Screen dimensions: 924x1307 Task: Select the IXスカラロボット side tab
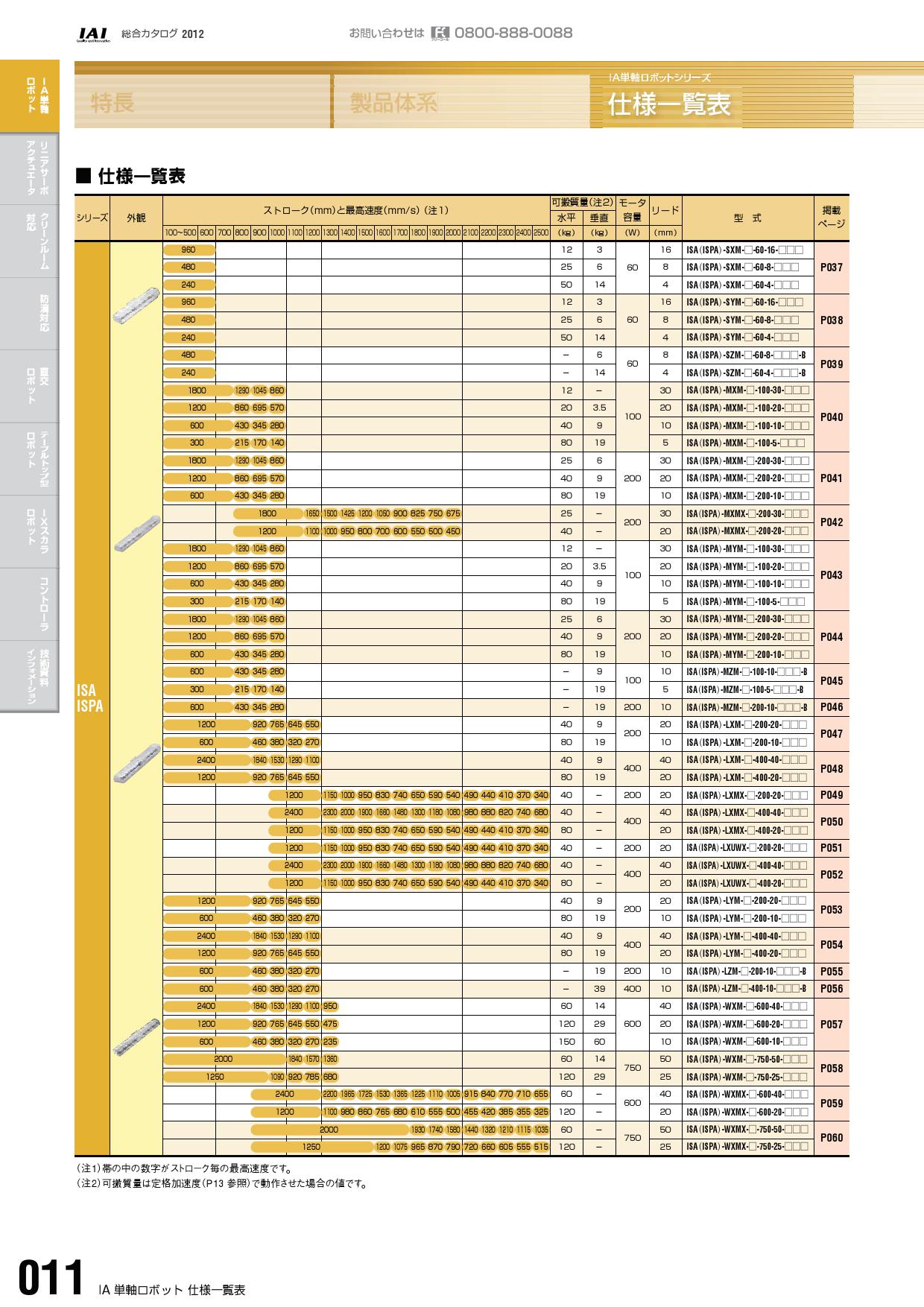[30, 531]
